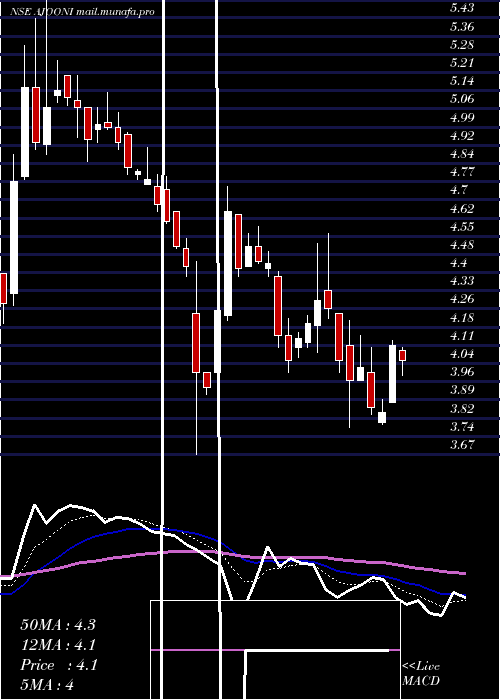Select the 4.99 price axis label

462,117
